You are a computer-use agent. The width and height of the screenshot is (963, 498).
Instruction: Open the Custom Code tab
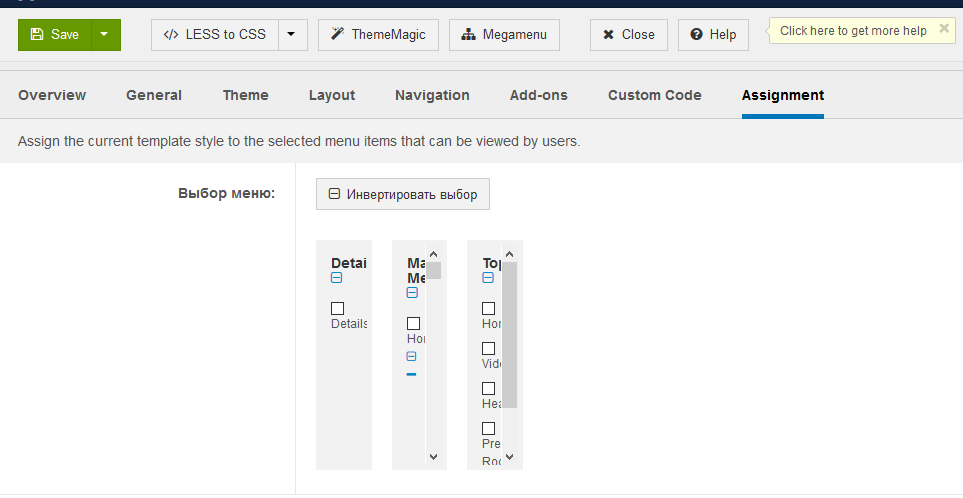tap(655, 95)
